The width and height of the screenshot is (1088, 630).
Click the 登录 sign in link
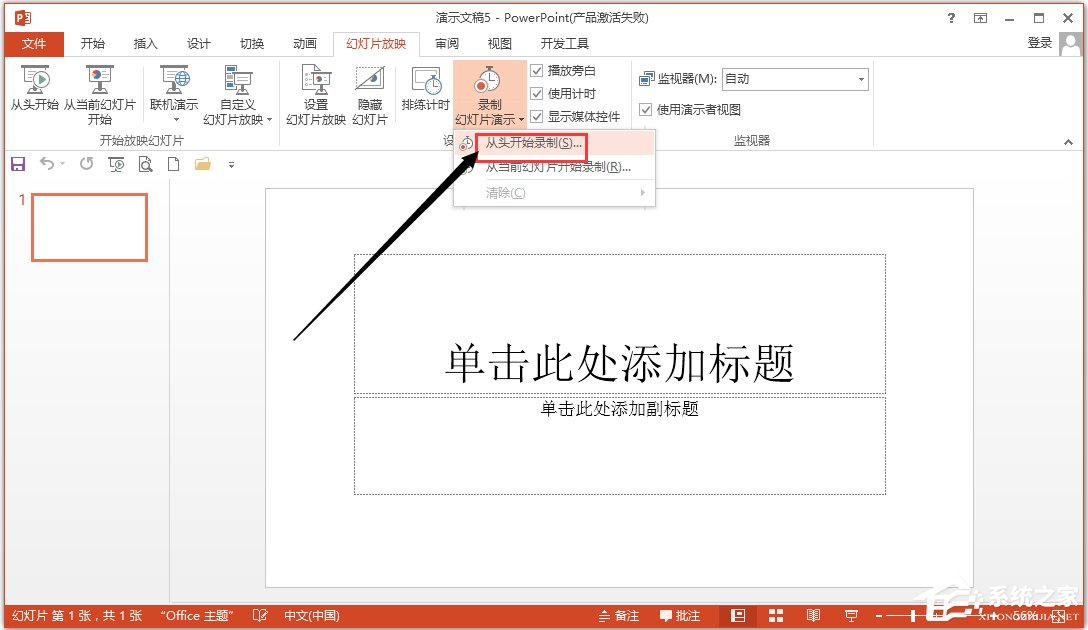1039,43
